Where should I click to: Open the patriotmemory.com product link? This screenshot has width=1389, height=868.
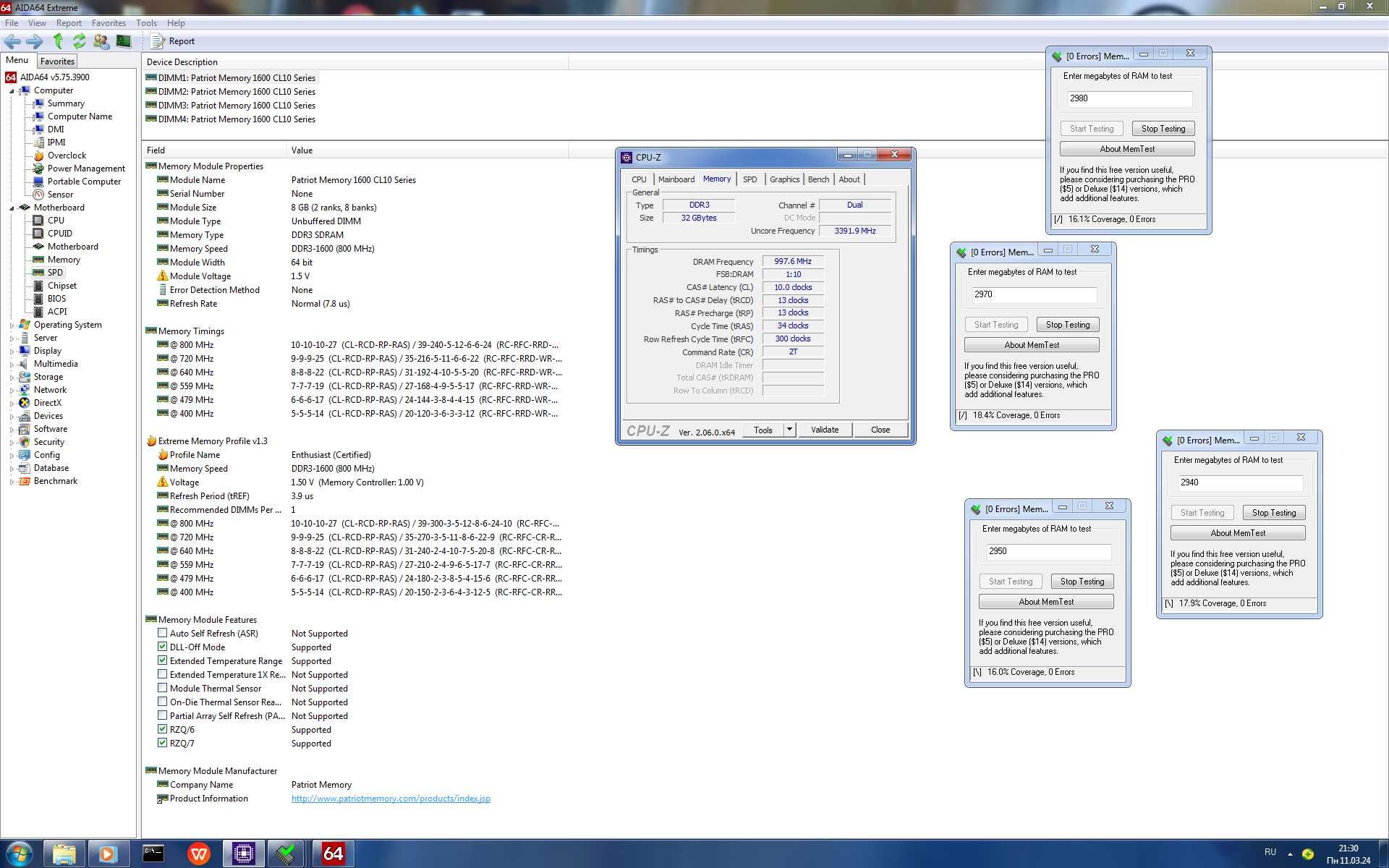point(391,799)
